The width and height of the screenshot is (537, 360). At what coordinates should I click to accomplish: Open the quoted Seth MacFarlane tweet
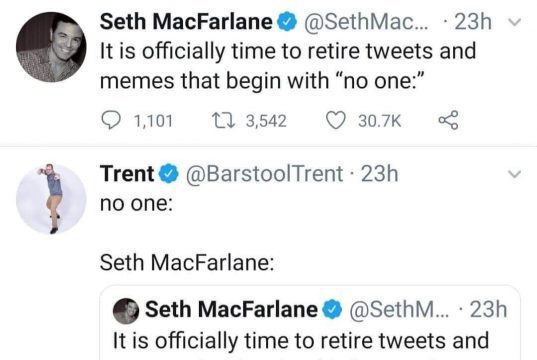[x=310, y=323]
